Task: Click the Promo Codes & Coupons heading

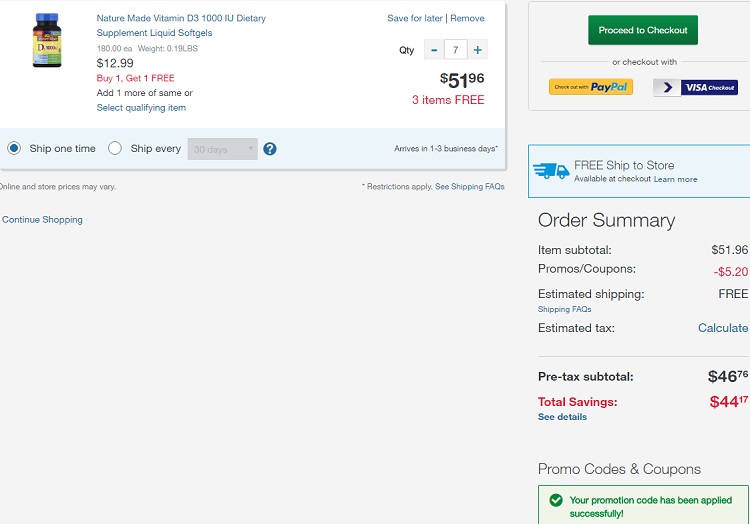Action: [619, 469]
